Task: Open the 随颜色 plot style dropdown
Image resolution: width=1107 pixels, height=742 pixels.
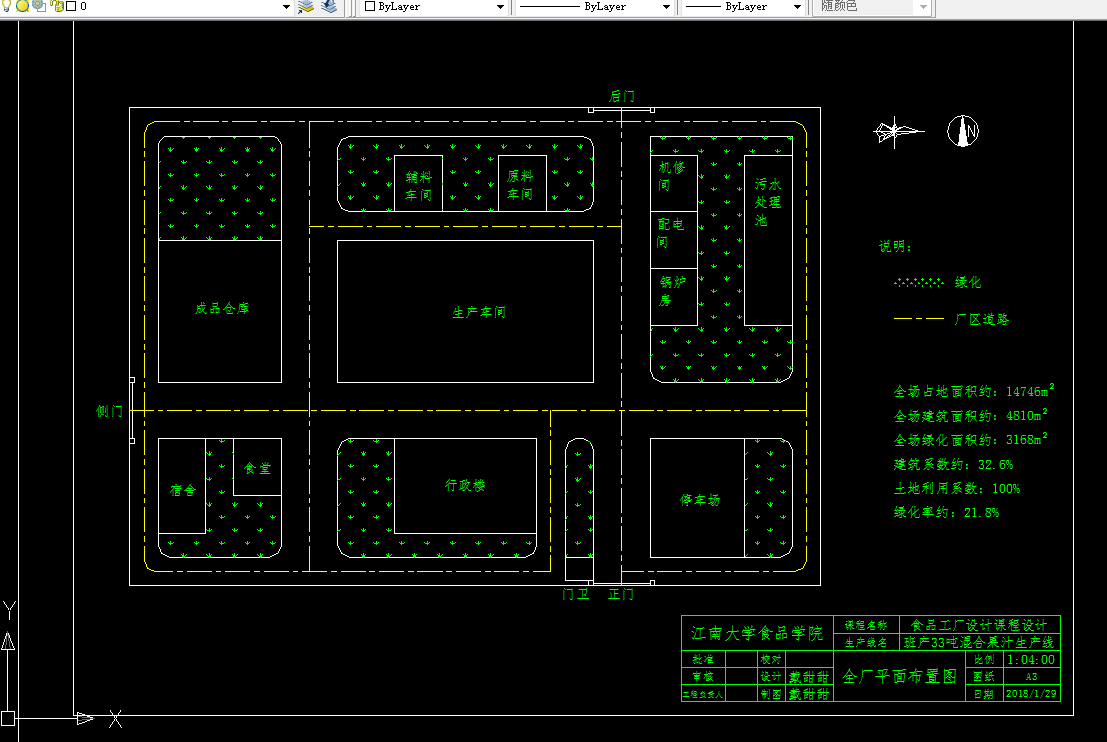Action: 923,7
